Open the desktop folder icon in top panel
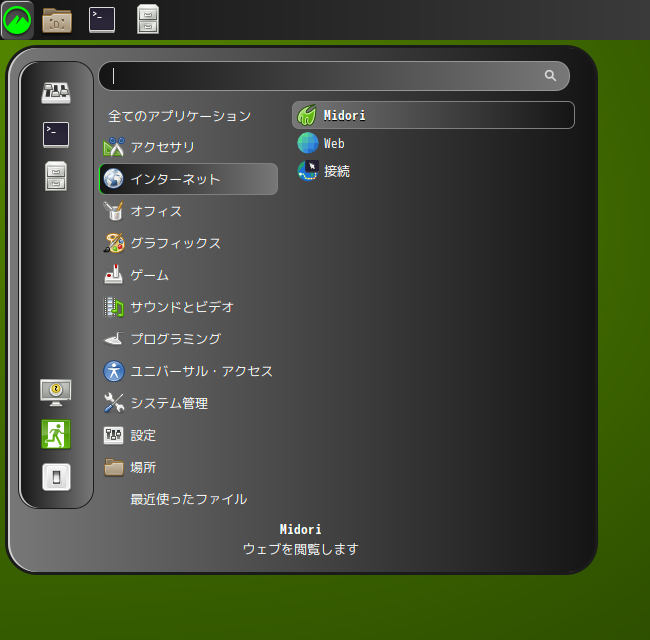The width and height of the screenshot is (650, 640). [x=57, y=19]
